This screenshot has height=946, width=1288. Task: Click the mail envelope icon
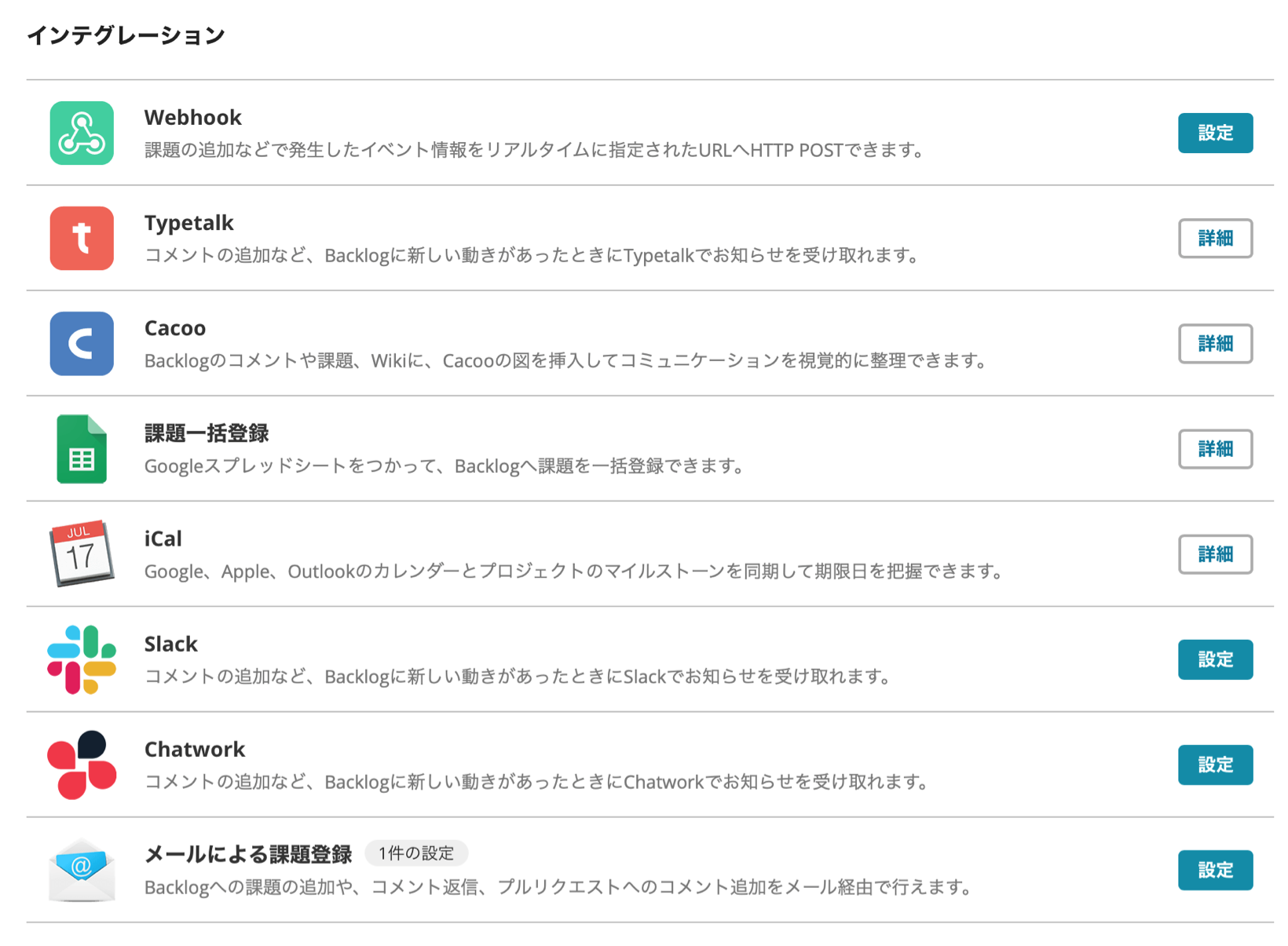click(x=82, y=870)
